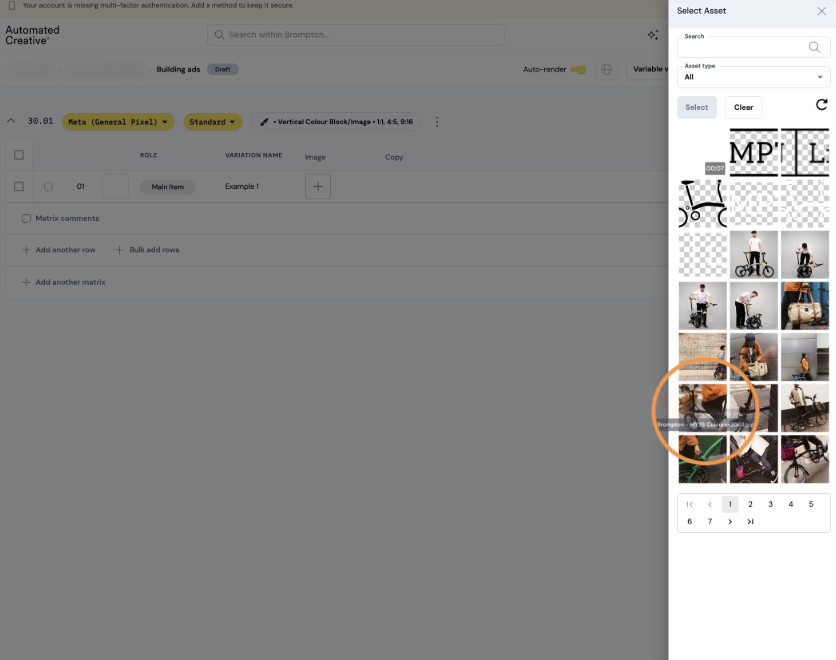The image size is (836, 660).
Task: Focus the asset Search input field
Action: coord(753,47)
